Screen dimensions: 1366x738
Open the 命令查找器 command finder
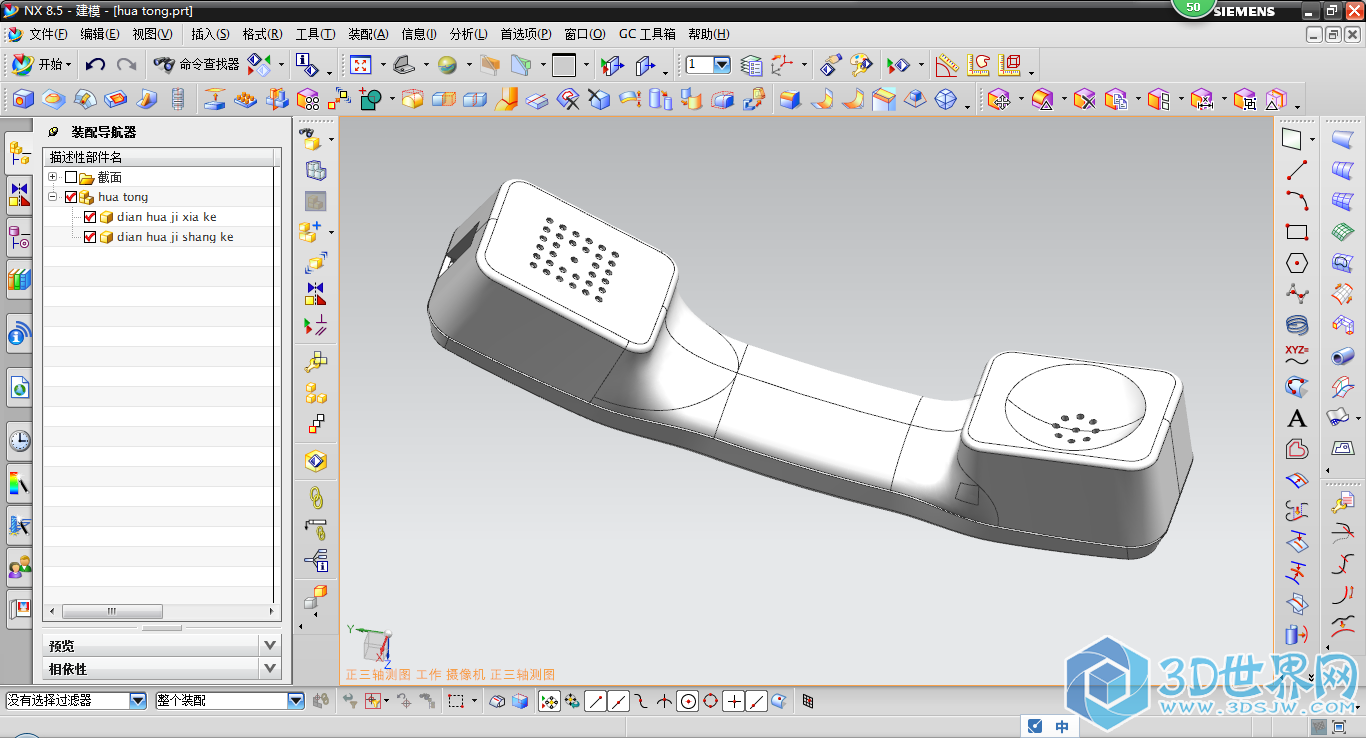coord(196,65)
